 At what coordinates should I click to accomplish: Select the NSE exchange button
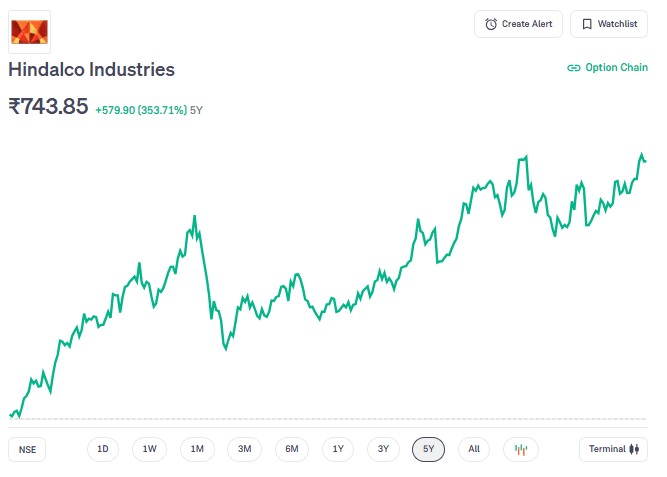pos(27,449)
